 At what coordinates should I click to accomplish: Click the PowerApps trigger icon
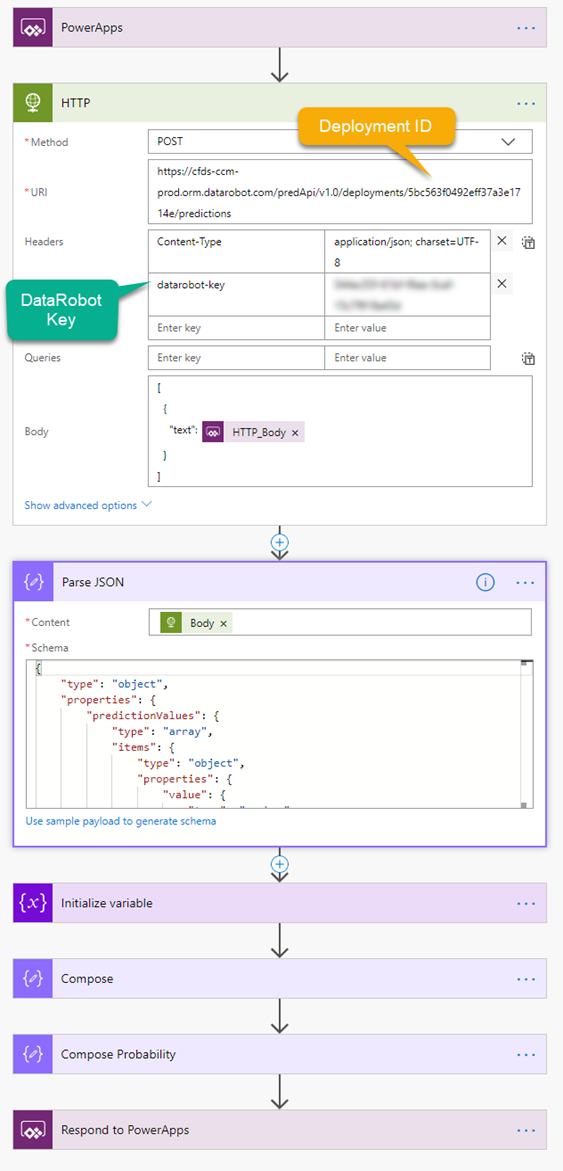point(33,28)
